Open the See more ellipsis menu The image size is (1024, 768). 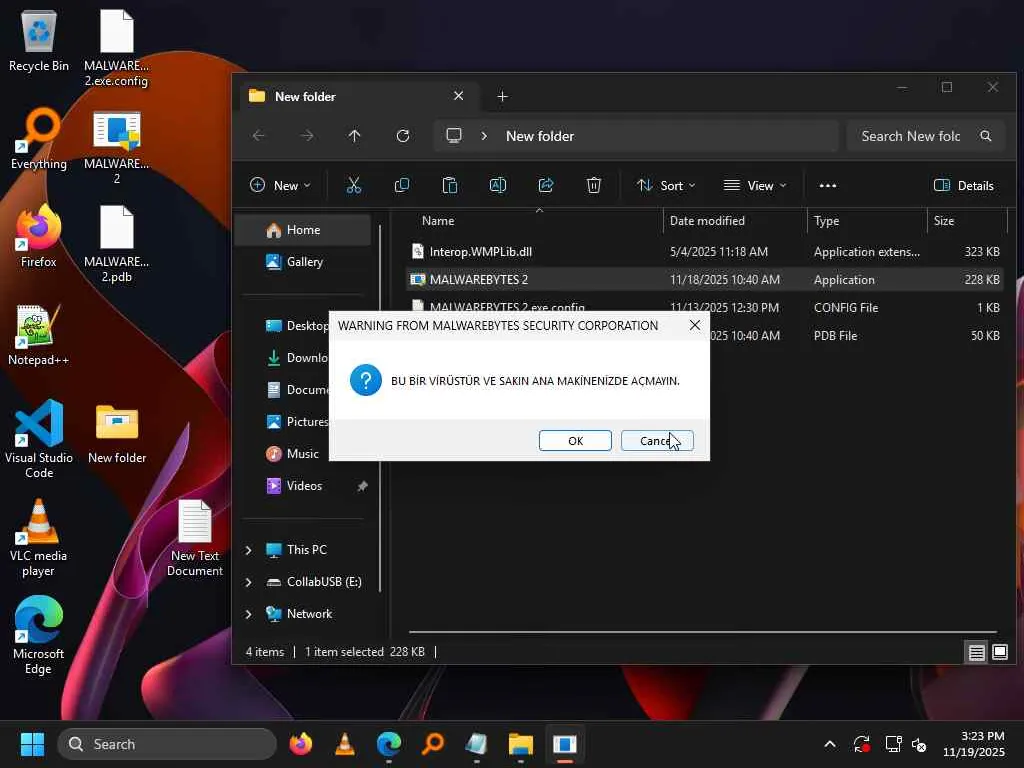pyautogui.click(x=827, y=185)
